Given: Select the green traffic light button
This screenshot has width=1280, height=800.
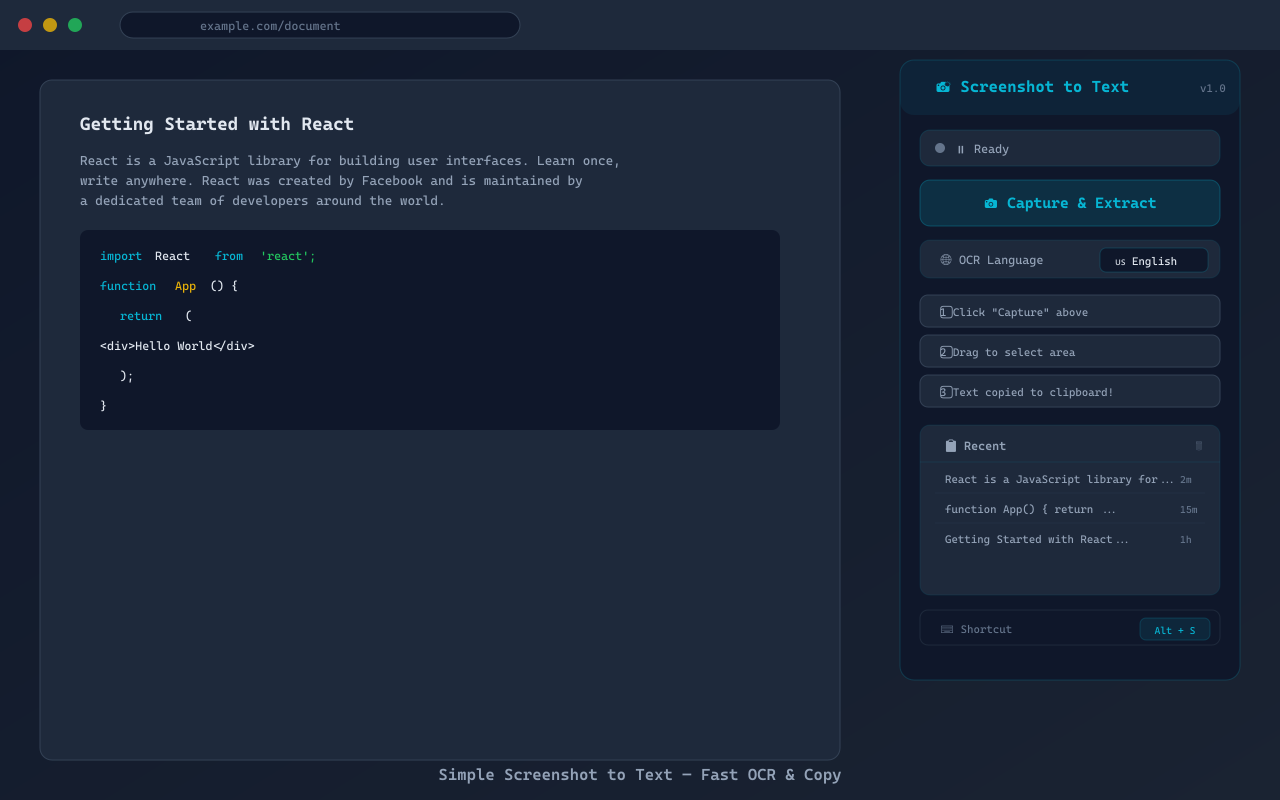Looking at the screenshot, I should point(74,25).
